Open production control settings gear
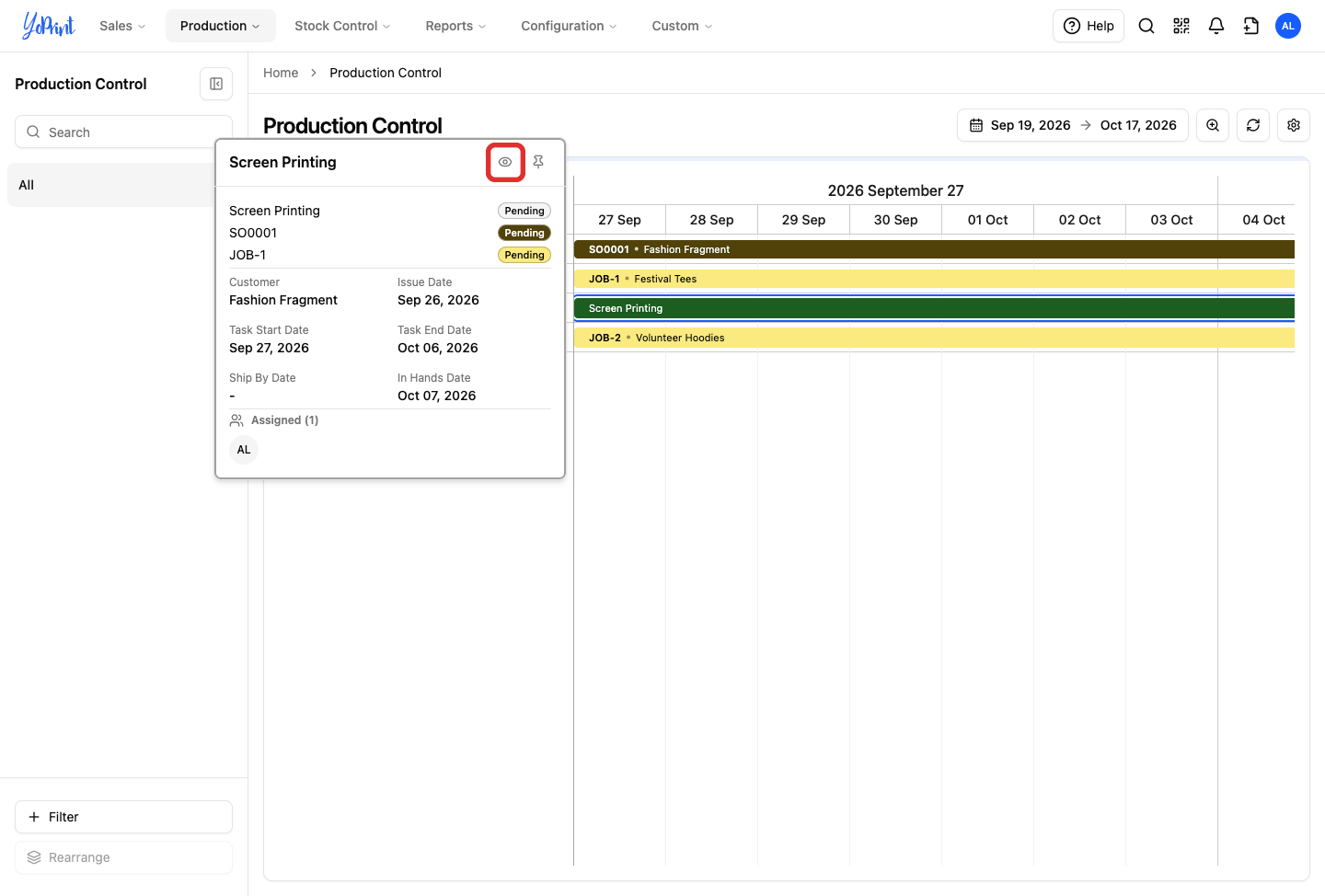This screenshot has height=896, width=1325. pos(1294,125)
